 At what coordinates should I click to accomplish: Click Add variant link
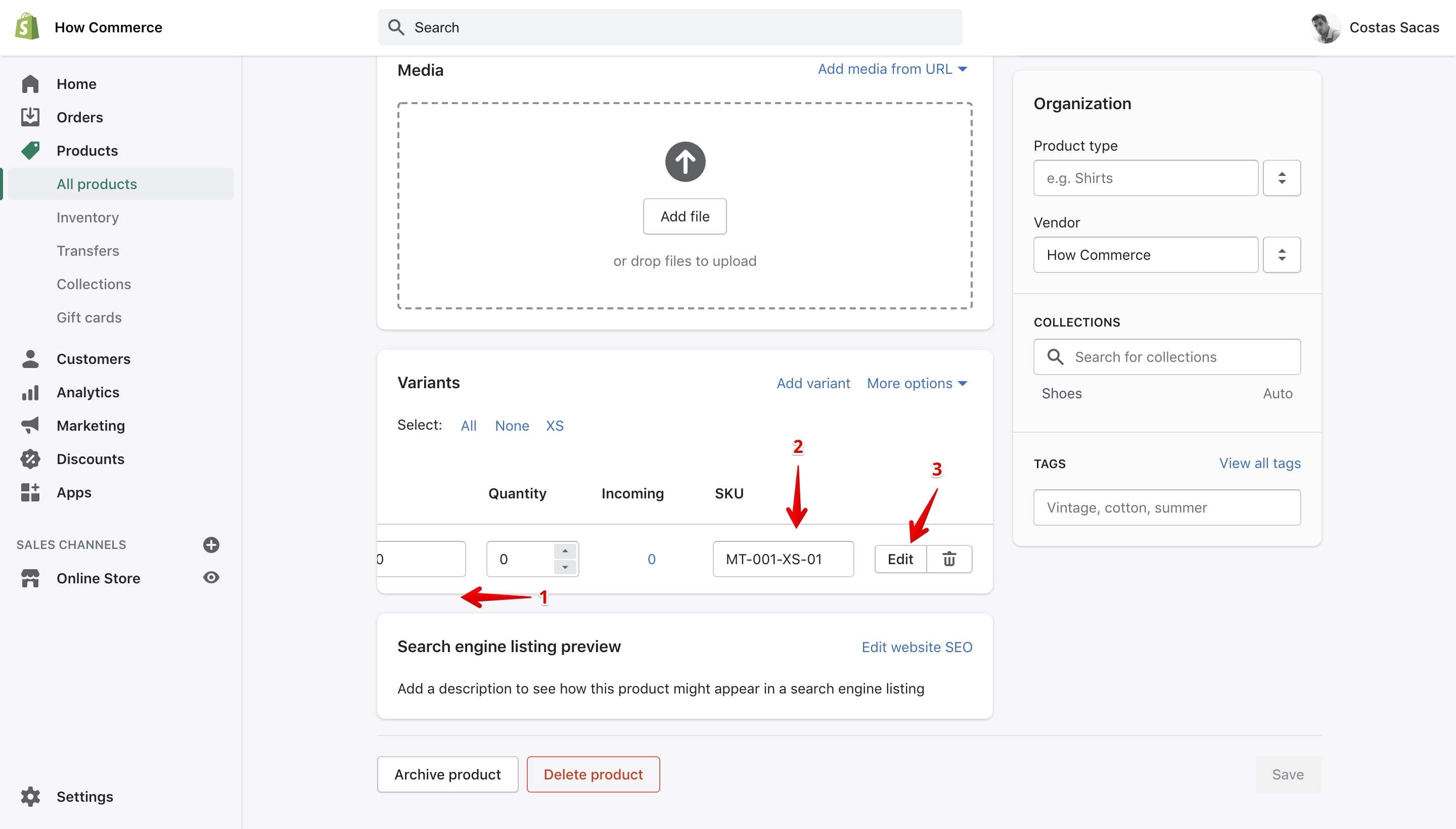tap(813, 383)
